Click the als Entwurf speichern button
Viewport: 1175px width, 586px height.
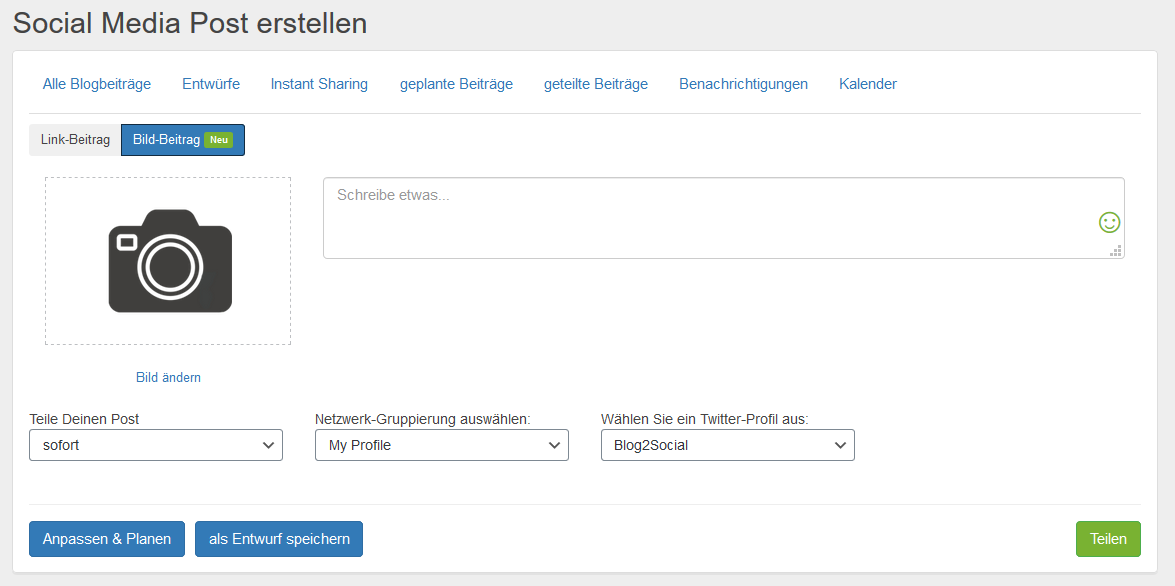(x=279, y=539)
